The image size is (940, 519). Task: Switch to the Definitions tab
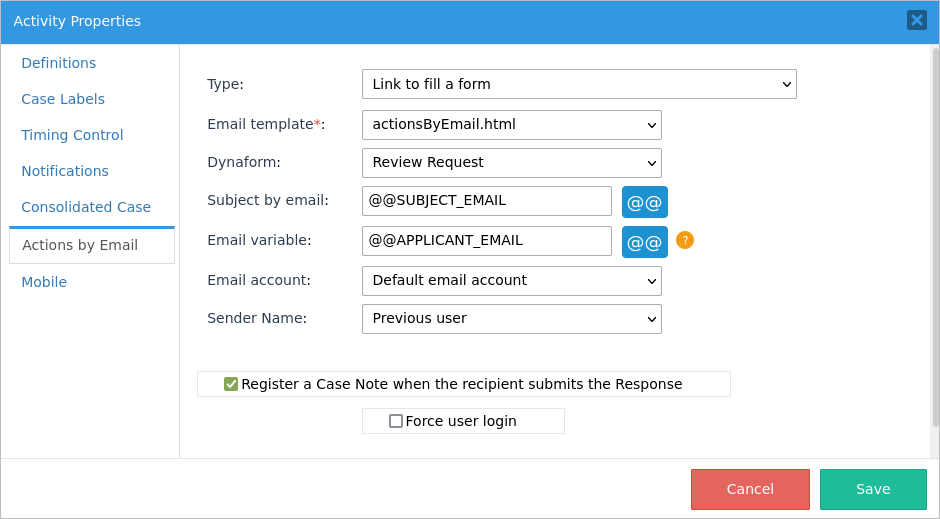tap(59, 63)
